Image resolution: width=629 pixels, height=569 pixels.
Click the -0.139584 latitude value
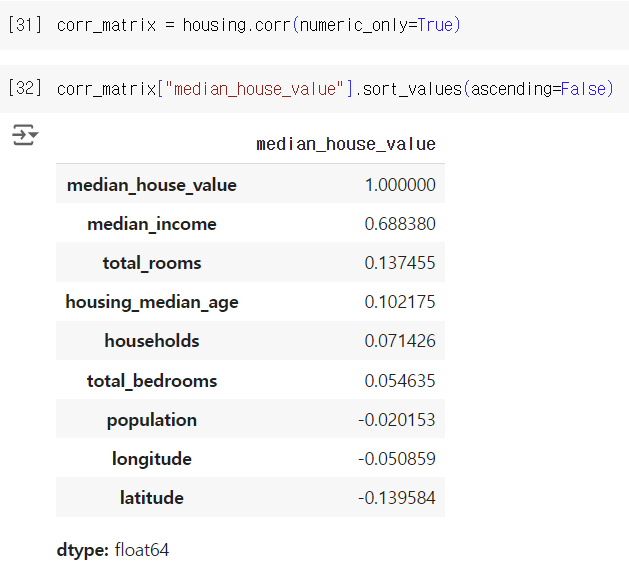pyautogui.click(x=397, y=498)
